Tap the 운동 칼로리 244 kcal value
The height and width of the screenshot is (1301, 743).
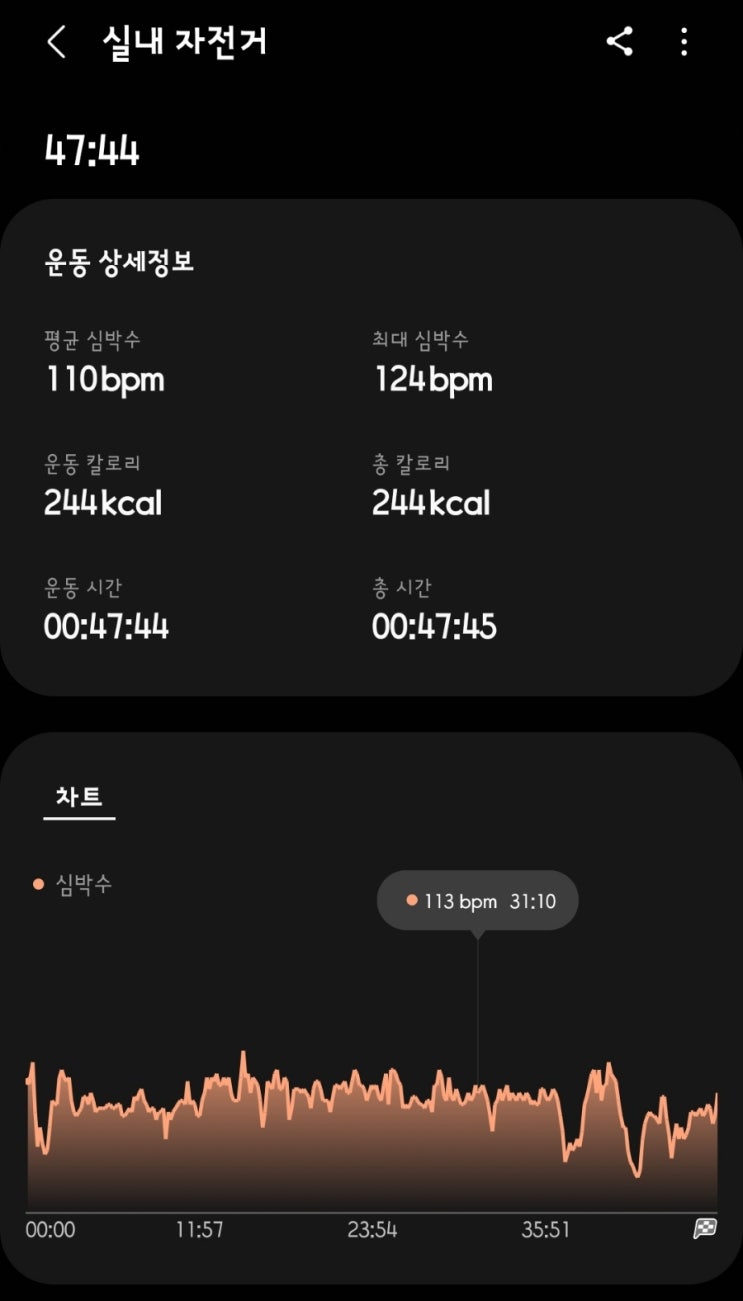(x=103, y=503)
